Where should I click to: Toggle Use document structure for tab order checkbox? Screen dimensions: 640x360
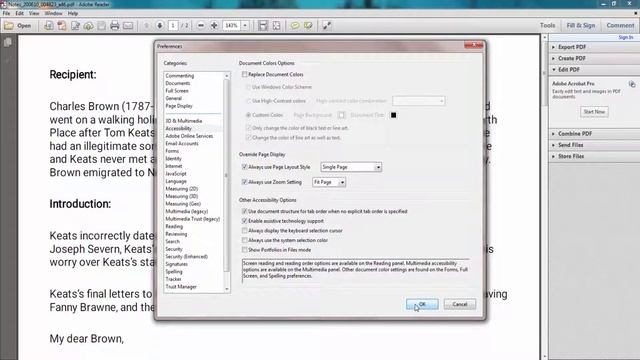click(x=244, y=211)
